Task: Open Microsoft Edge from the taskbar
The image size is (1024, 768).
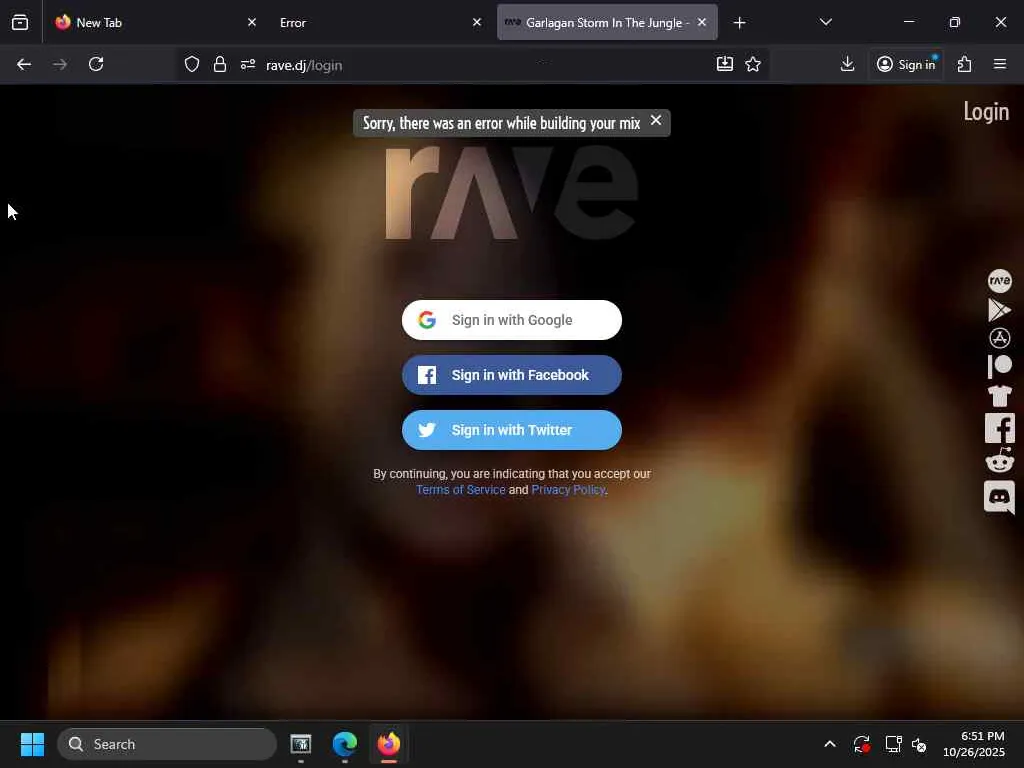Action: [x=345, y=744]
